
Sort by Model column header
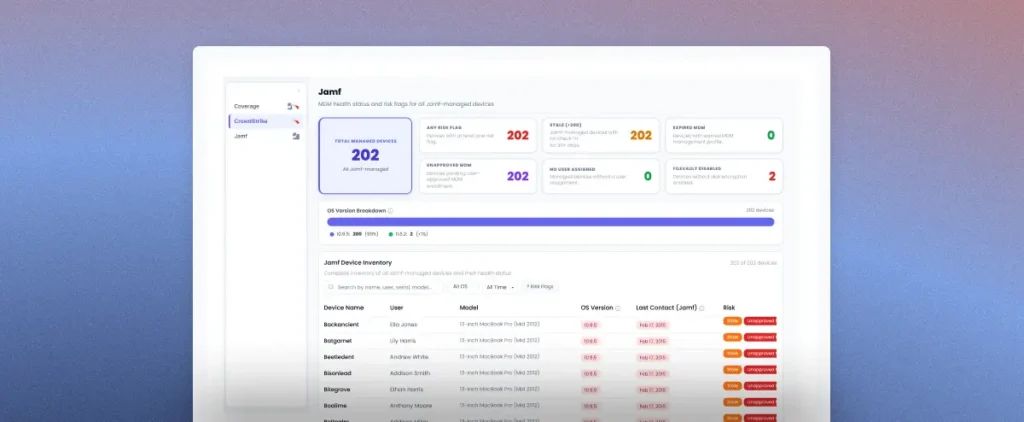tap(469, 308)
